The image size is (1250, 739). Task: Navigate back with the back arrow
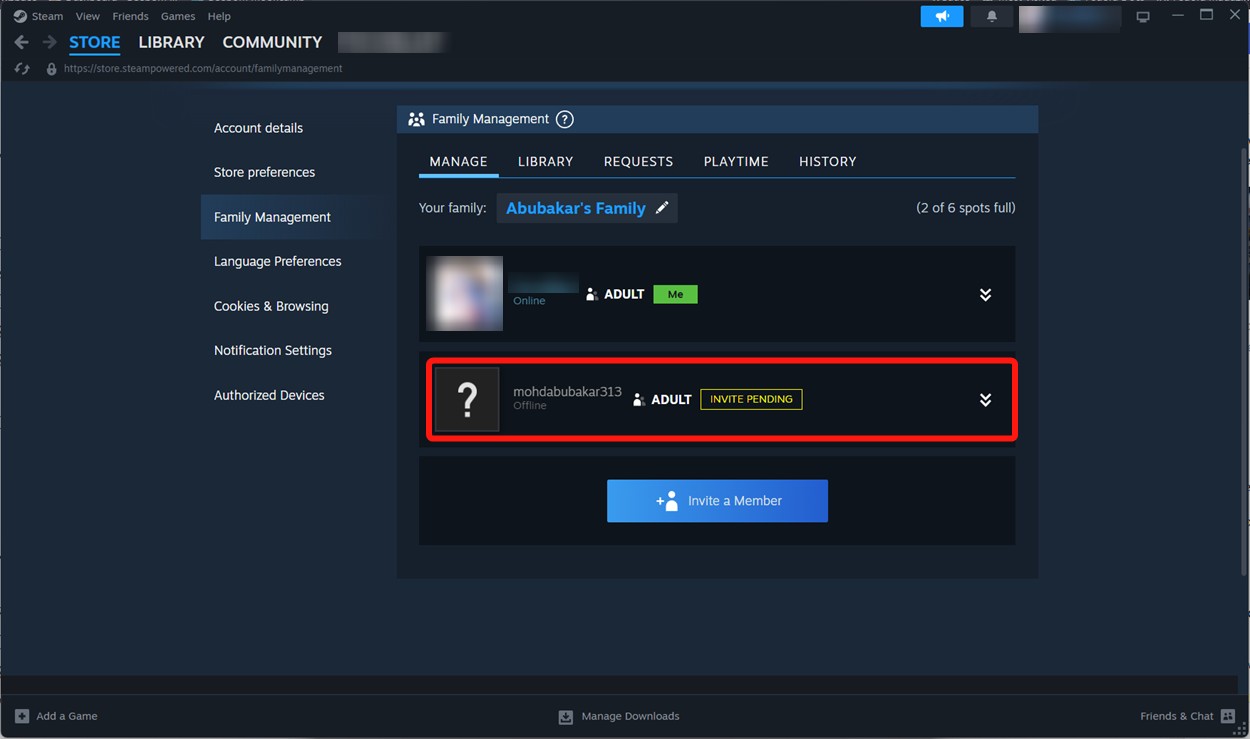pos(20,42)
